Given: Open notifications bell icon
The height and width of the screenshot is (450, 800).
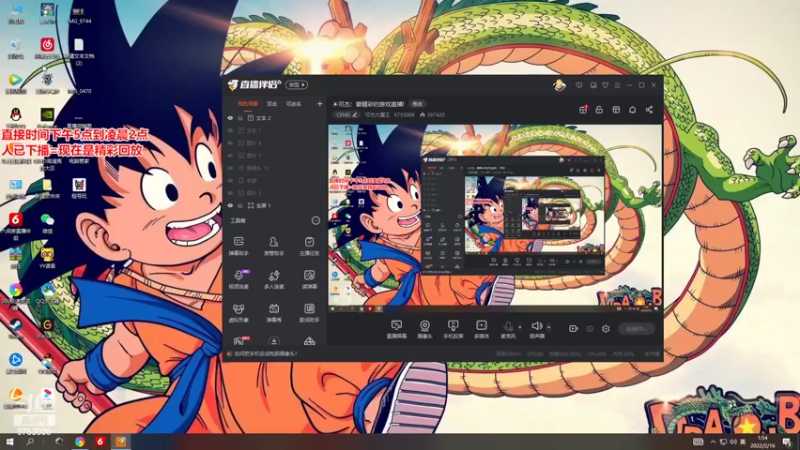Looking at the screenshot, I should 632,110.
